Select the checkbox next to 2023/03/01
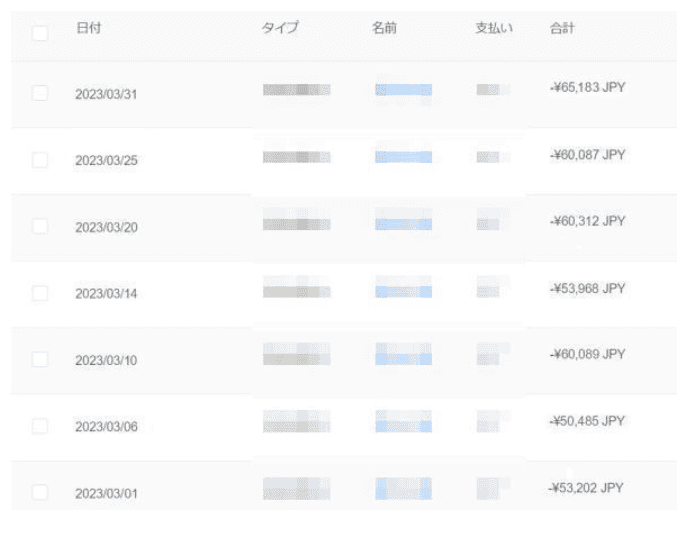700x548 pixels. pyautogui.click(x=40, y=492)
